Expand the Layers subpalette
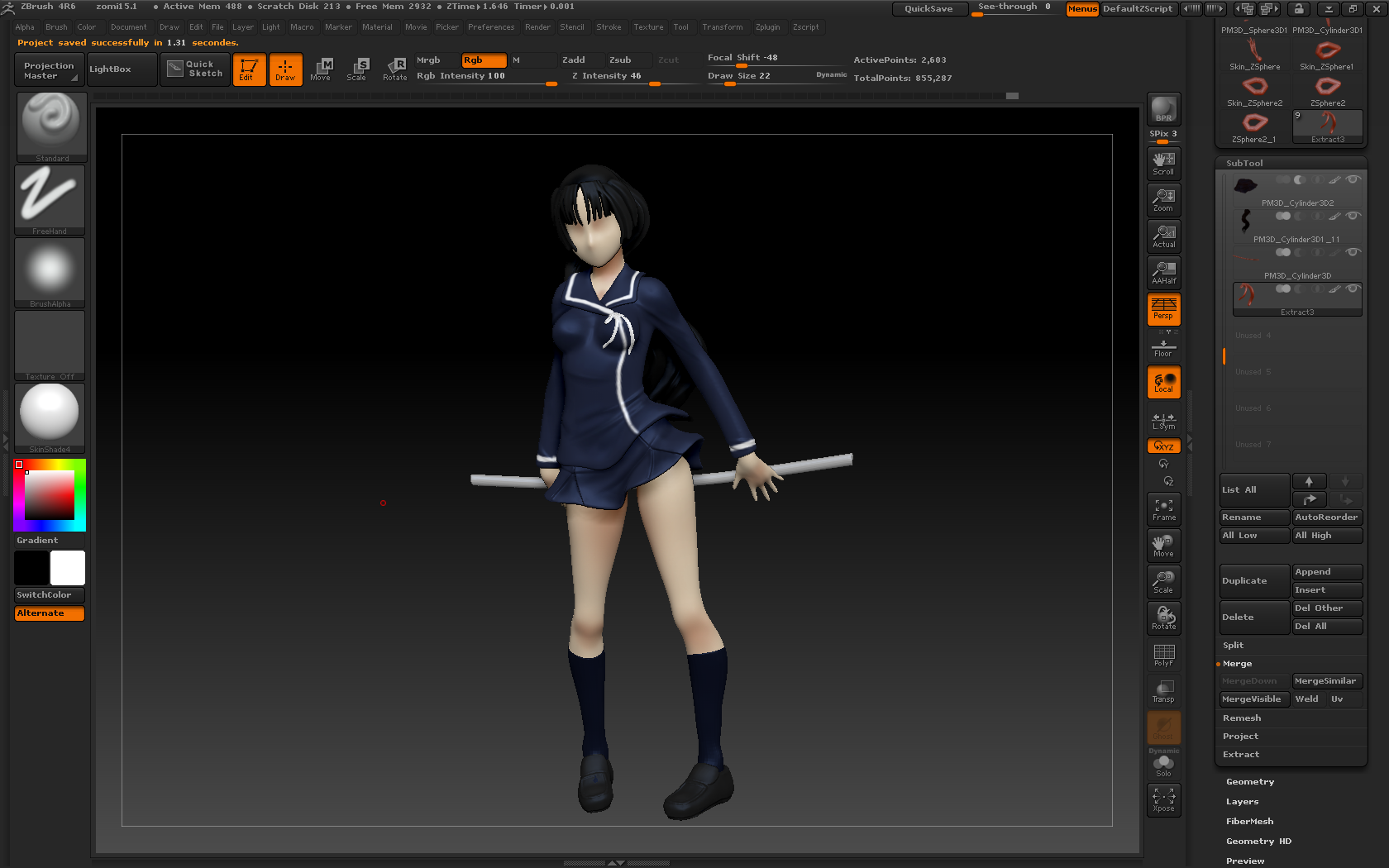Viewport: 1389px width, 868px height. click(1242, 801)
